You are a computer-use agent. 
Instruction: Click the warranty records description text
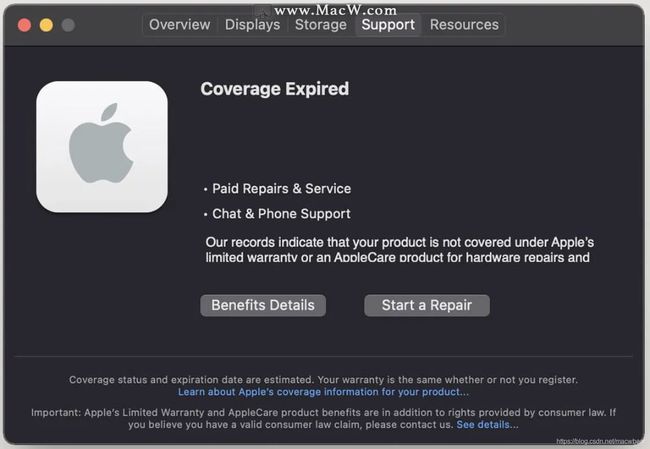click(400, 250)
